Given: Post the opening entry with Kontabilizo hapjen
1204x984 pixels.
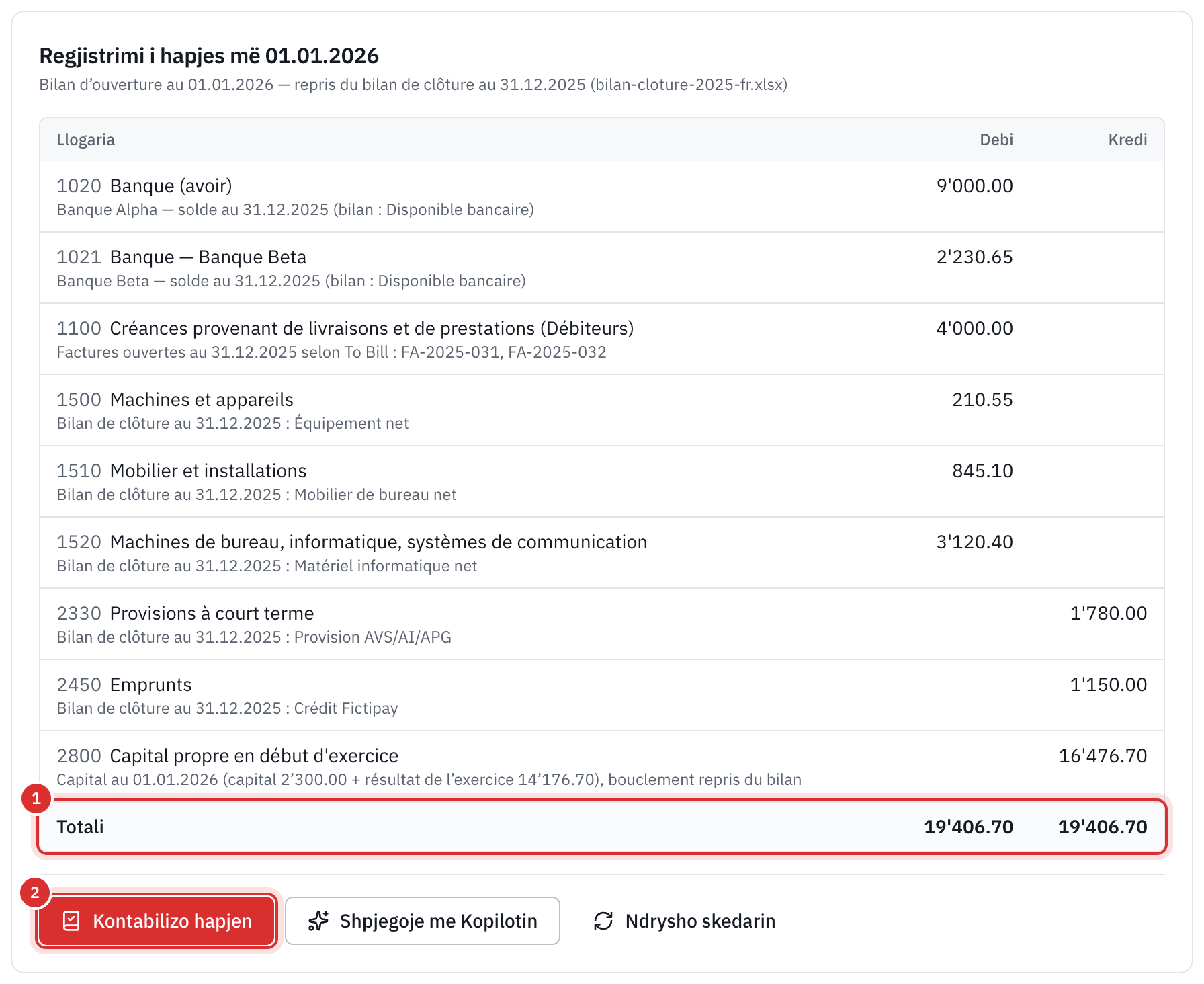Looking at the screenshot, I should pos(157,921).
